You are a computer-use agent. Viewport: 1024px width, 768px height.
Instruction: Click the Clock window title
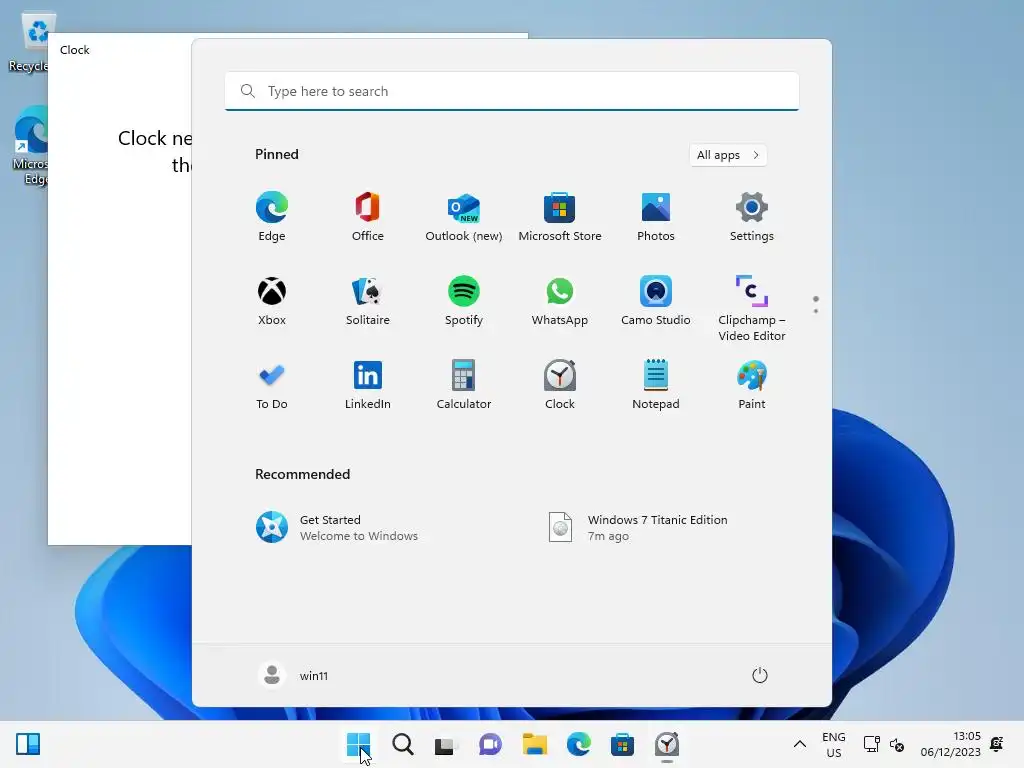point(74,50)
